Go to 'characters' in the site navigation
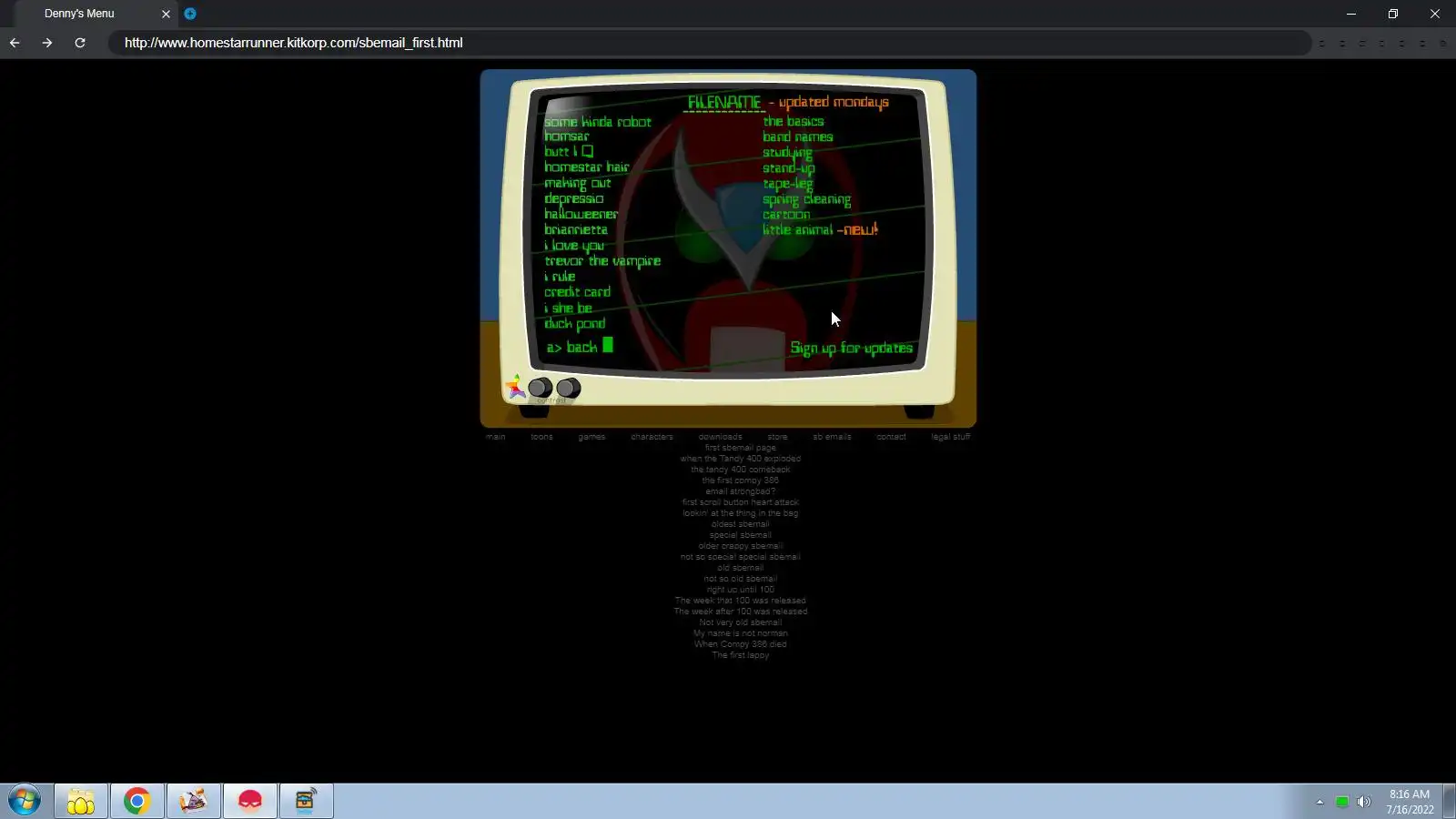 (652, 437)
